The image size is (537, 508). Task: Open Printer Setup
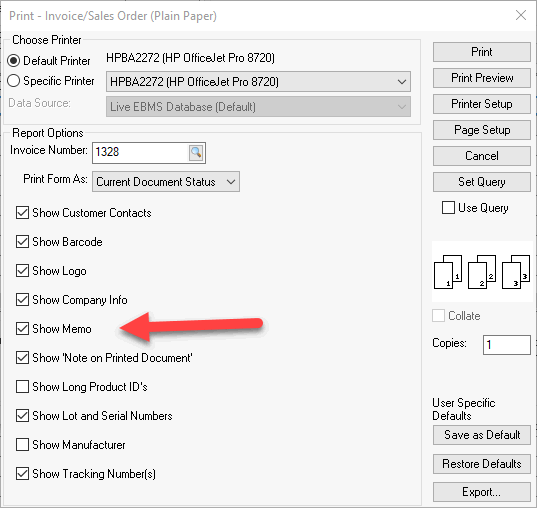click(x=482, y=104)
